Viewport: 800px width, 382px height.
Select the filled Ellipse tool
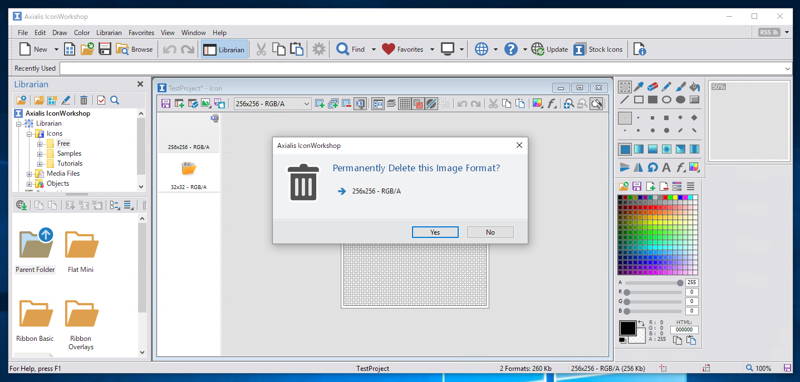(680, 100)
